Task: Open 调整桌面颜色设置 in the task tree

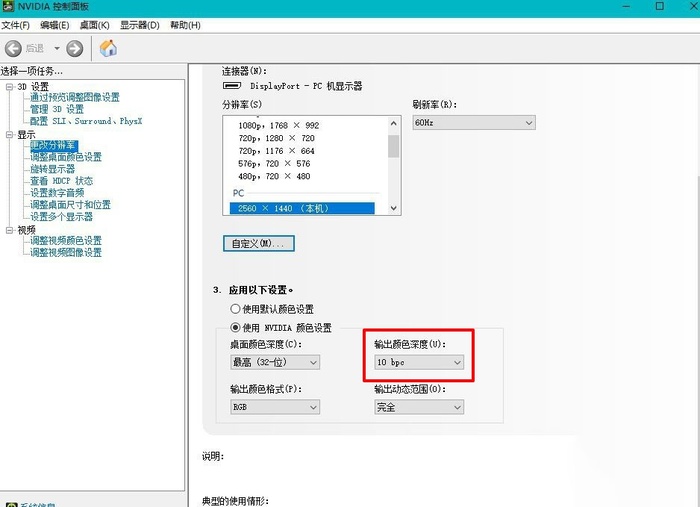Action: point(66,157)
